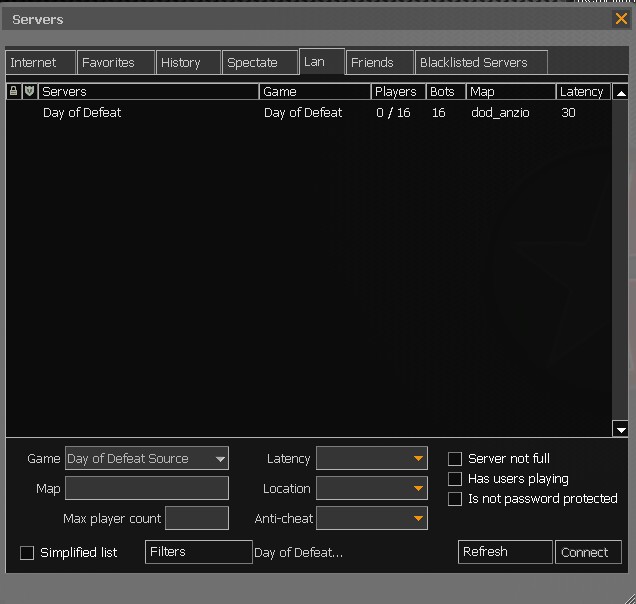Image resolution: width=636 pixels, height=604 pixels.
Task: Enable Server not full checkbox
Action: click(455, 459)
